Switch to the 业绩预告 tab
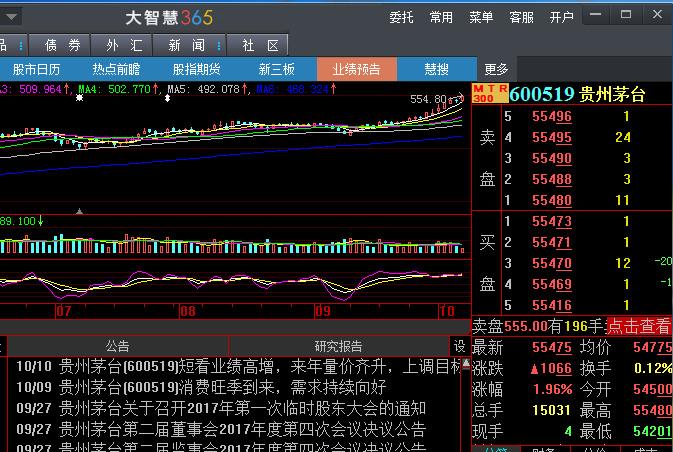Image resolution: width=673 pixels, height=452 pixels. click(357, 69)
